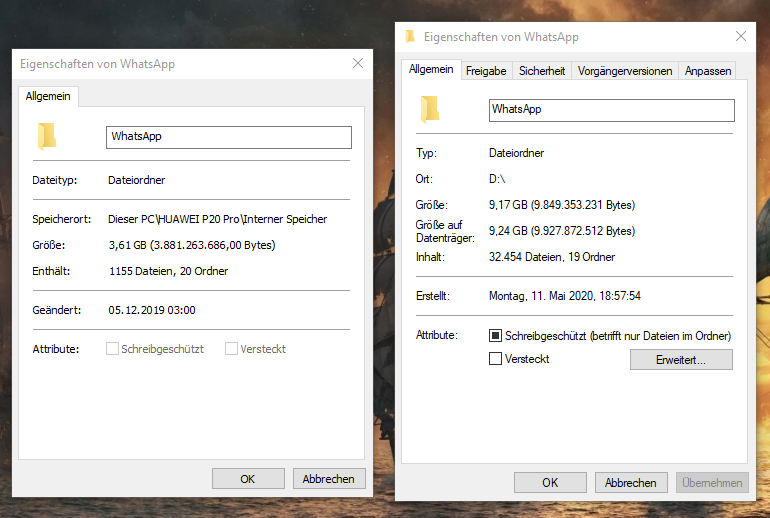Click the WhatsApp name field in right dialog

612,110
